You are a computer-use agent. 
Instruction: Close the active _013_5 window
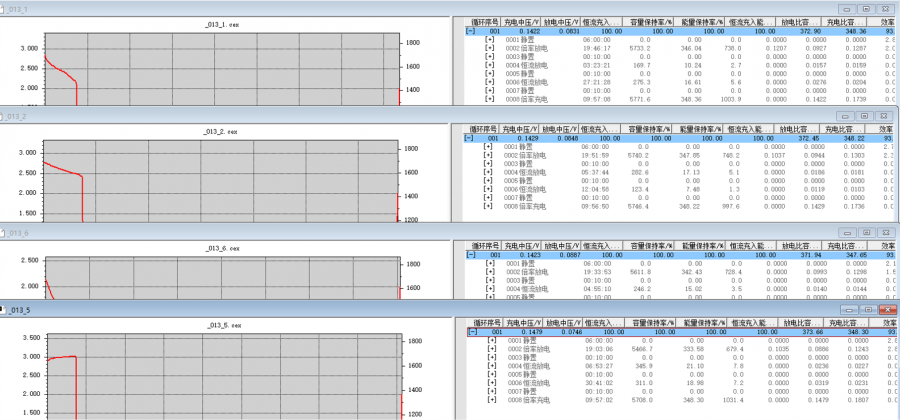pos(886,310)
